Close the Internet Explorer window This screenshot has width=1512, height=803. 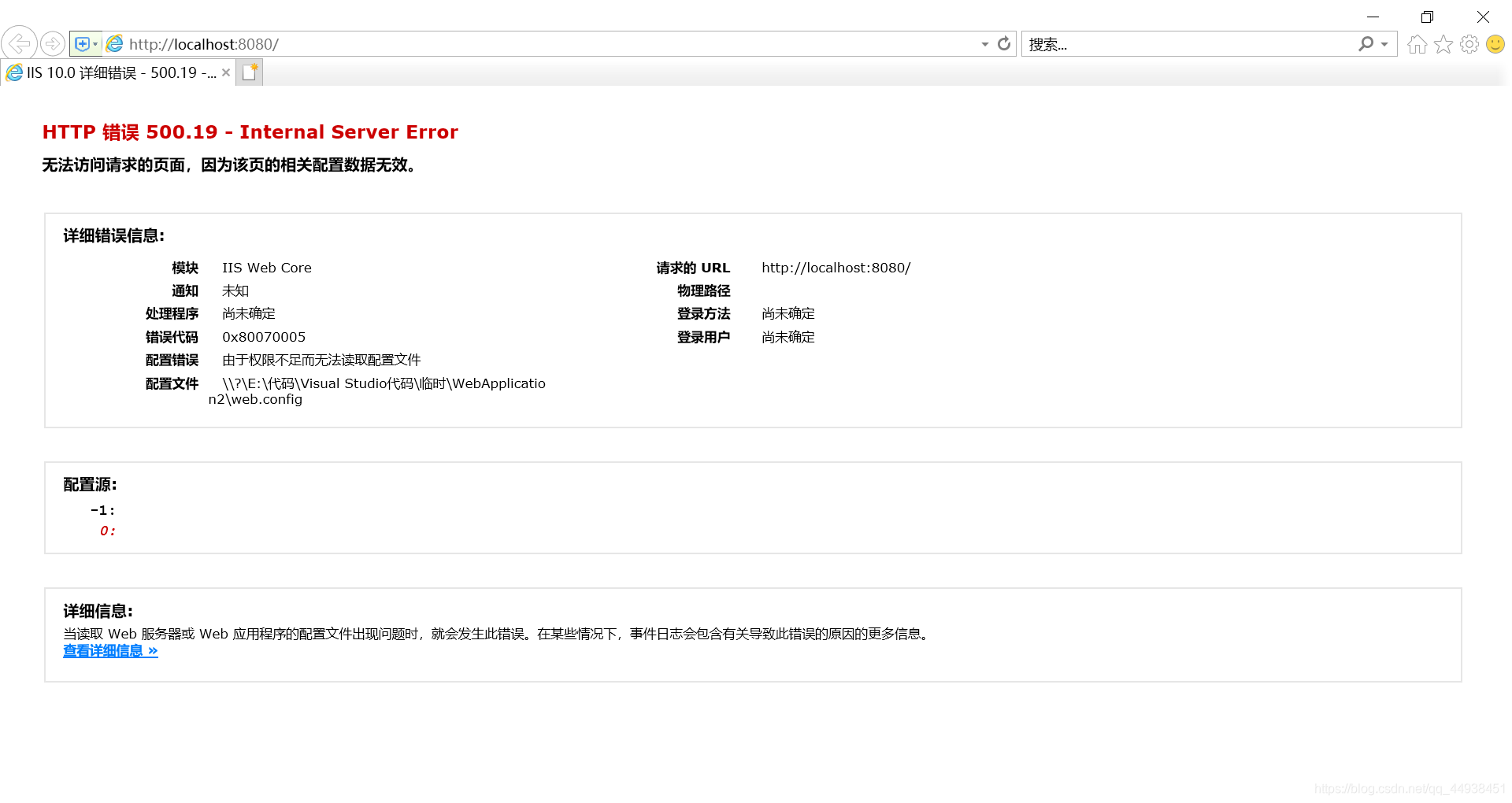(1483, 17)
